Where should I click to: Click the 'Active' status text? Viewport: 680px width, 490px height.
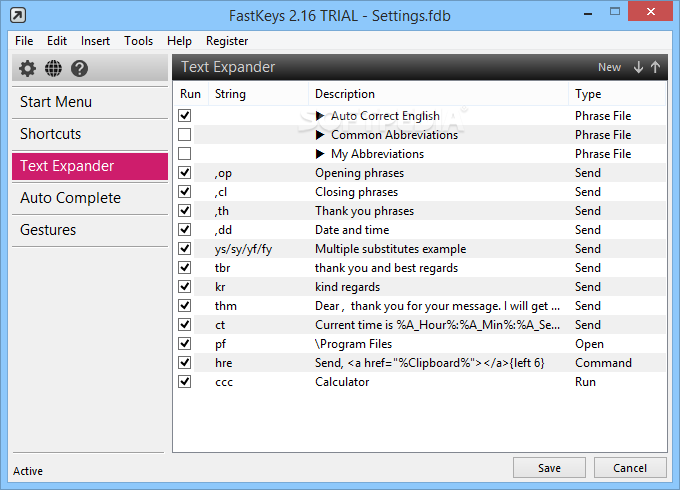[x=28, y=471]
